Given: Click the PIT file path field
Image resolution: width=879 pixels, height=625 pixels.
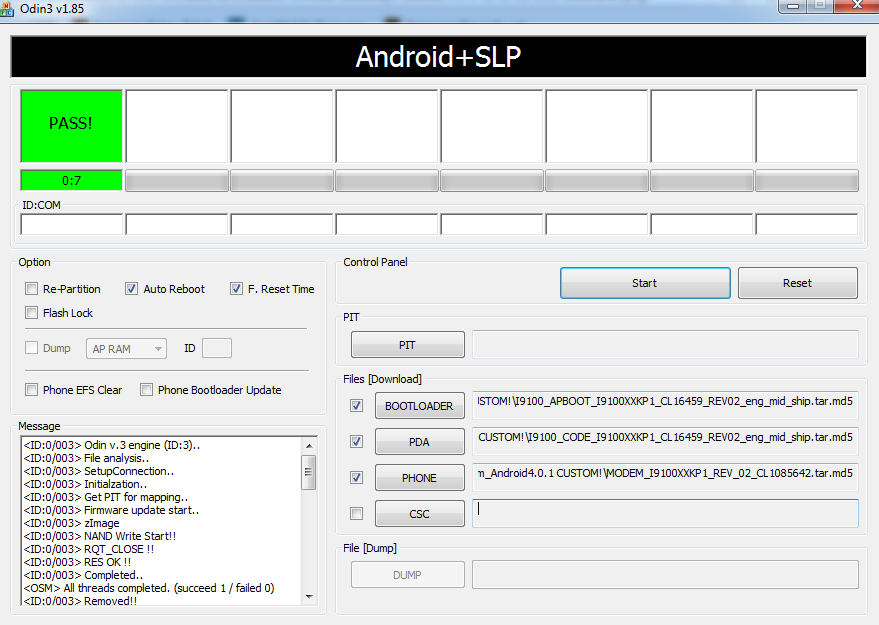Looking at the screenshot, I should point(665,344).
